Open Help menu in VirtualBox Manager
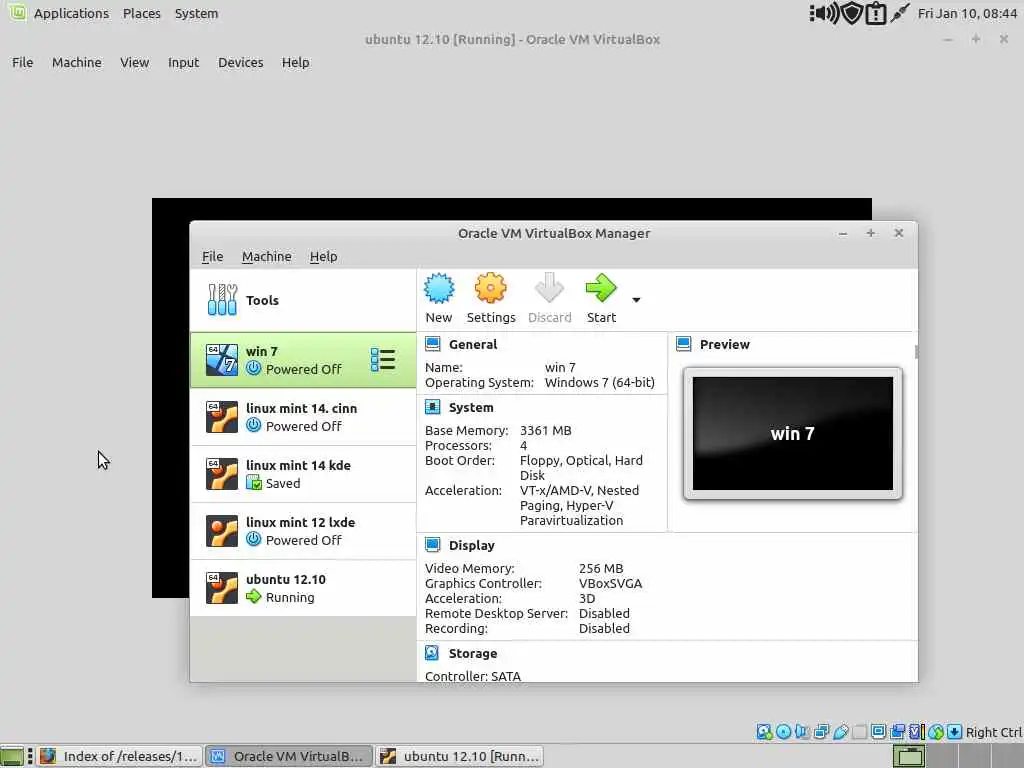Viewport: 1024px width, 768px height. [x=323, y=257]
